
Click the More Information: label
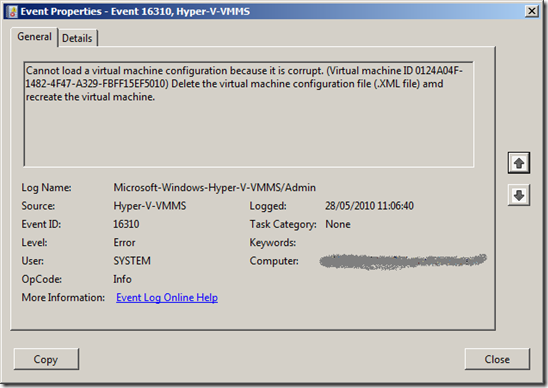coord(63,297)
